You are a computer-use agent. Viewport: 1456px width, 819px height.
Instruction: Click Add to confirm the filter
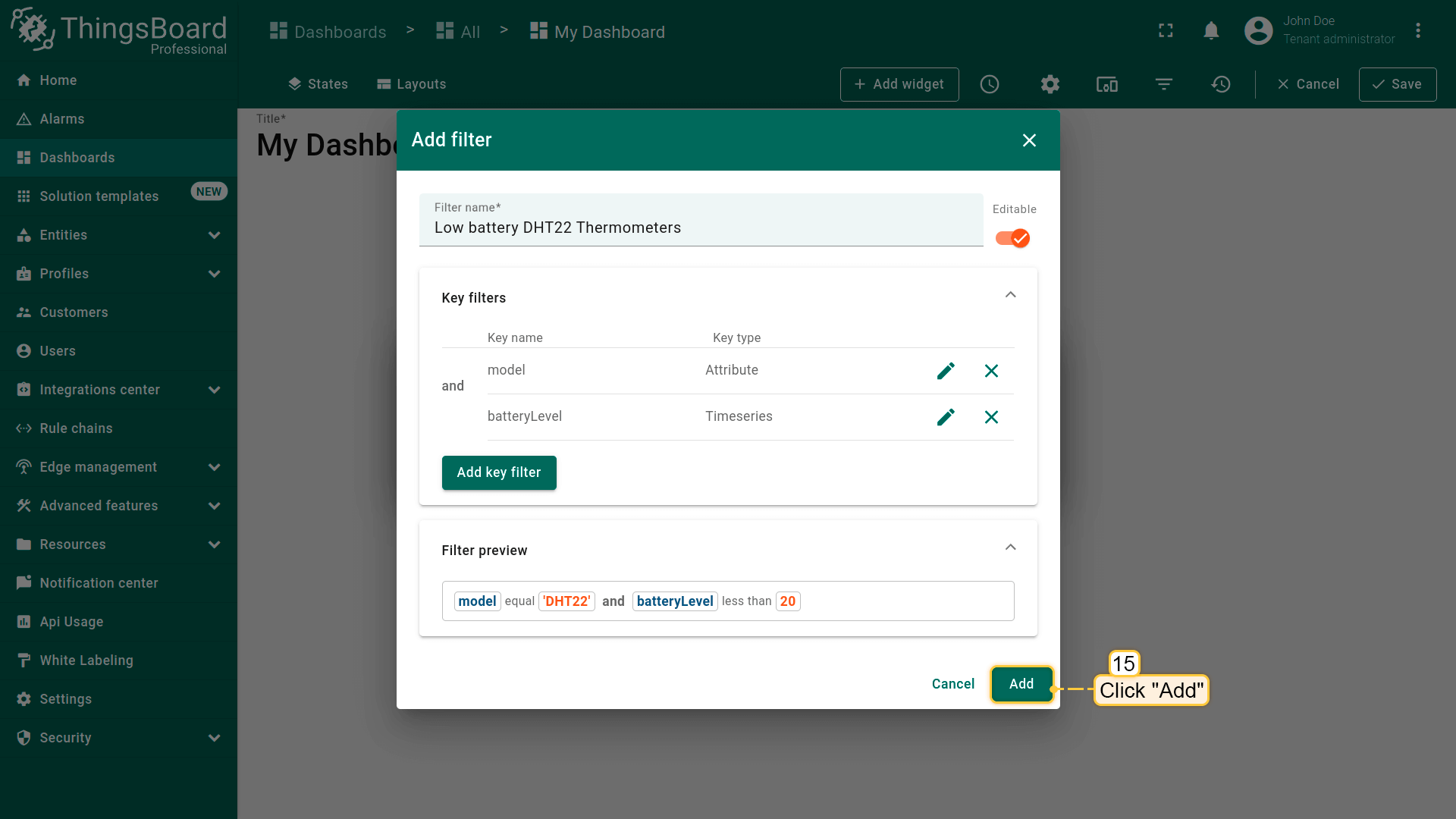coord(1021,684)
